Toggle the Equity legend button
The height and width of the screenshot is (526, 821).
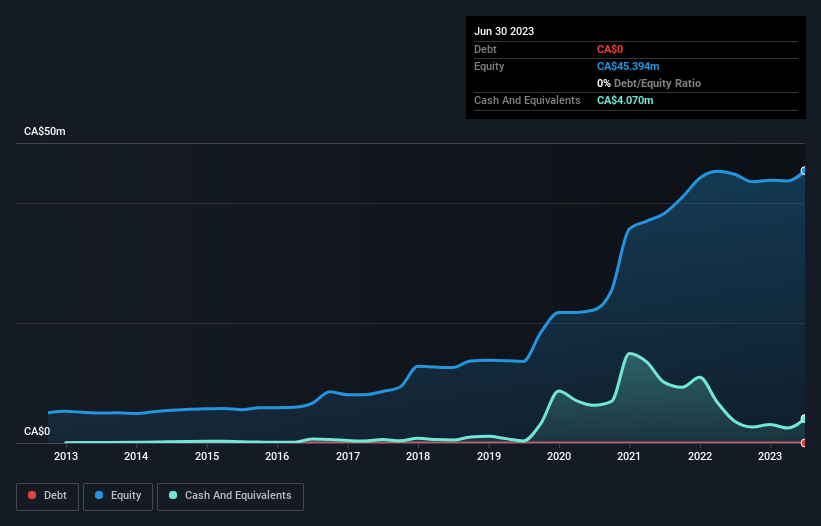click(x=118, y=496)
